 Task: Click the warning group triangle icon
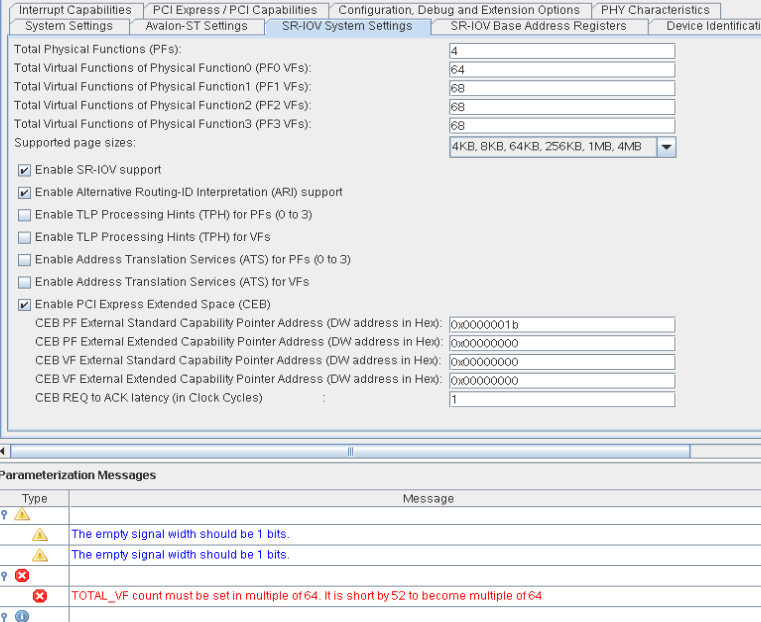tap(22, 514)
